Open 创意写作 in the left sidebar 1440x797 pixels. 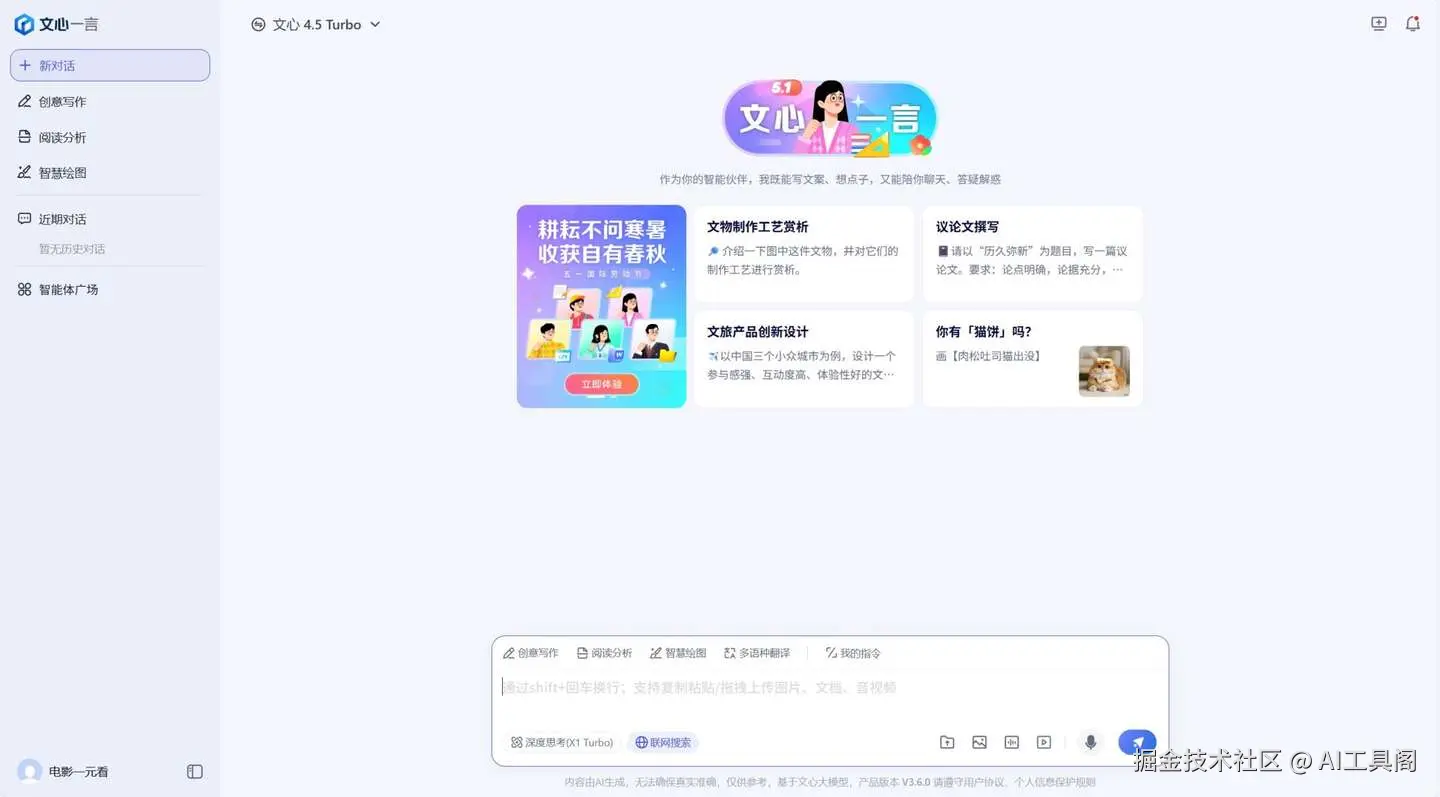pyautogui.click(x=52, y=101)
